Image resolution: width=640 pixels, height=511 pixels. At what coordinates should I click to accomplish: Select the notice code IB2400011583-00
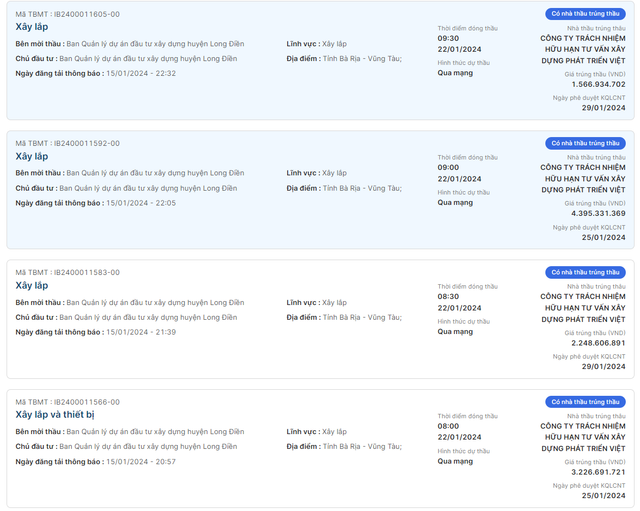[86, 272]
